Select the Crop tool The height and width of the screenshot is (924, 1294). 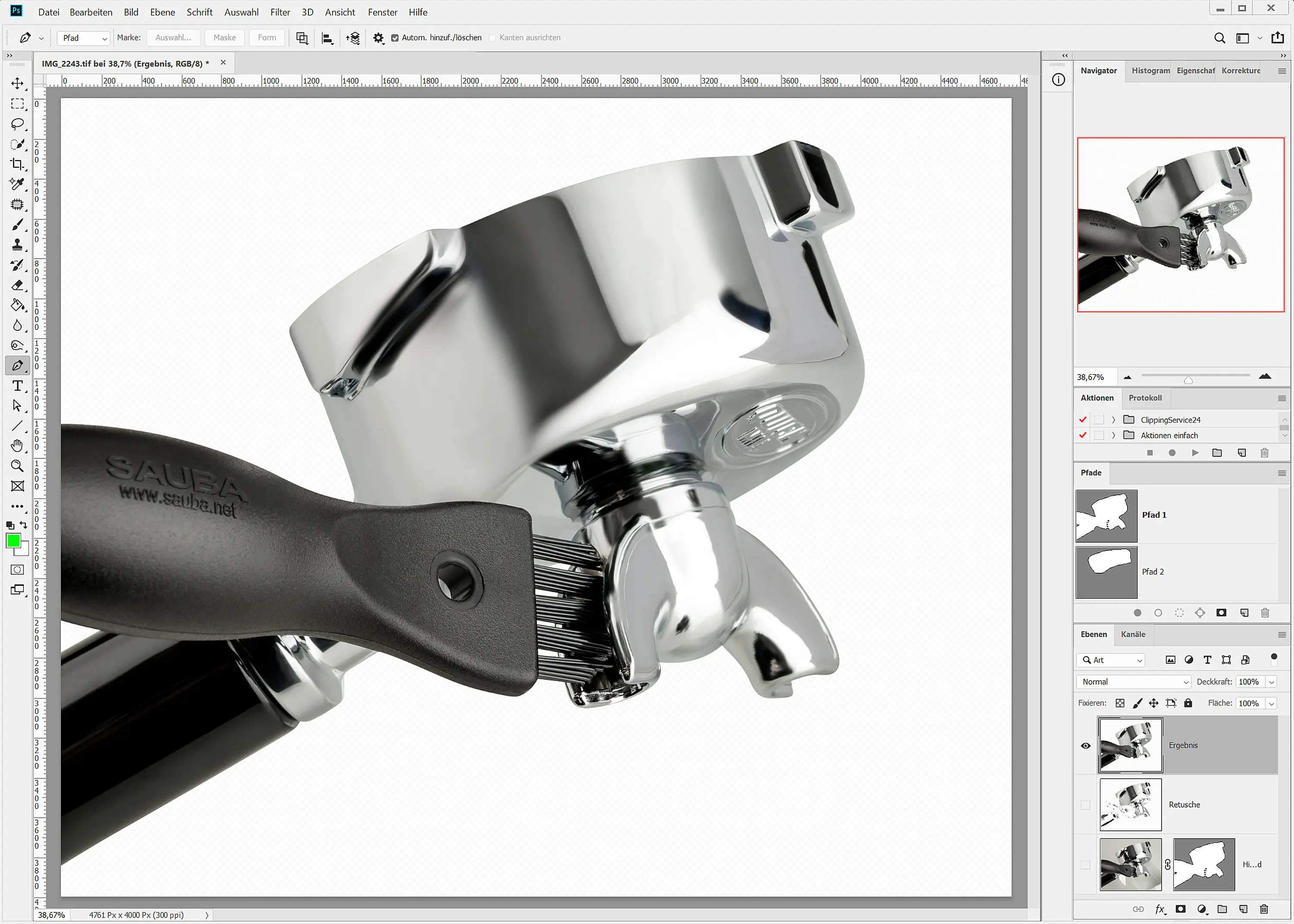[x=17, y=164]
